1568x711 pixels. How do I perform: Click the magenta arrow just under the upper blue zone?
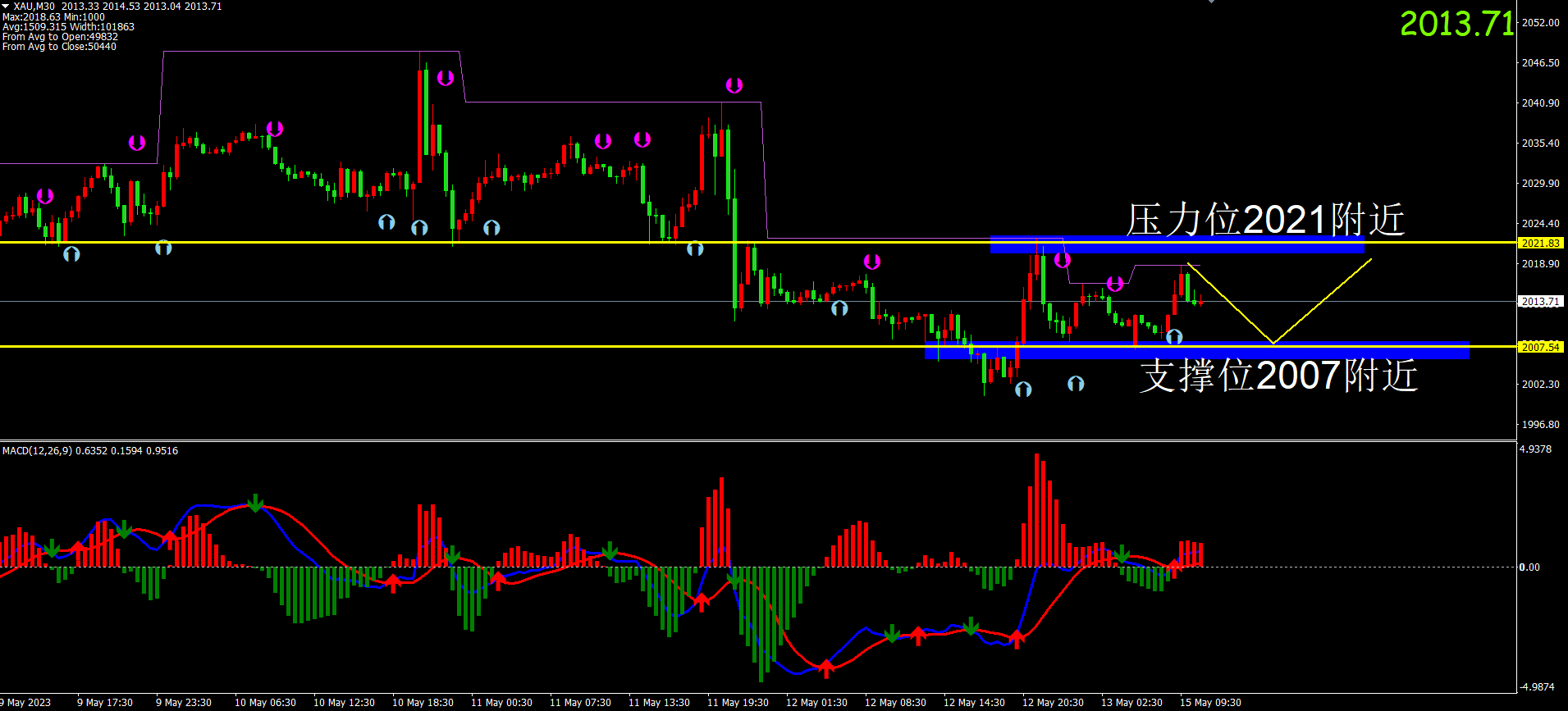coord(1063,260)
